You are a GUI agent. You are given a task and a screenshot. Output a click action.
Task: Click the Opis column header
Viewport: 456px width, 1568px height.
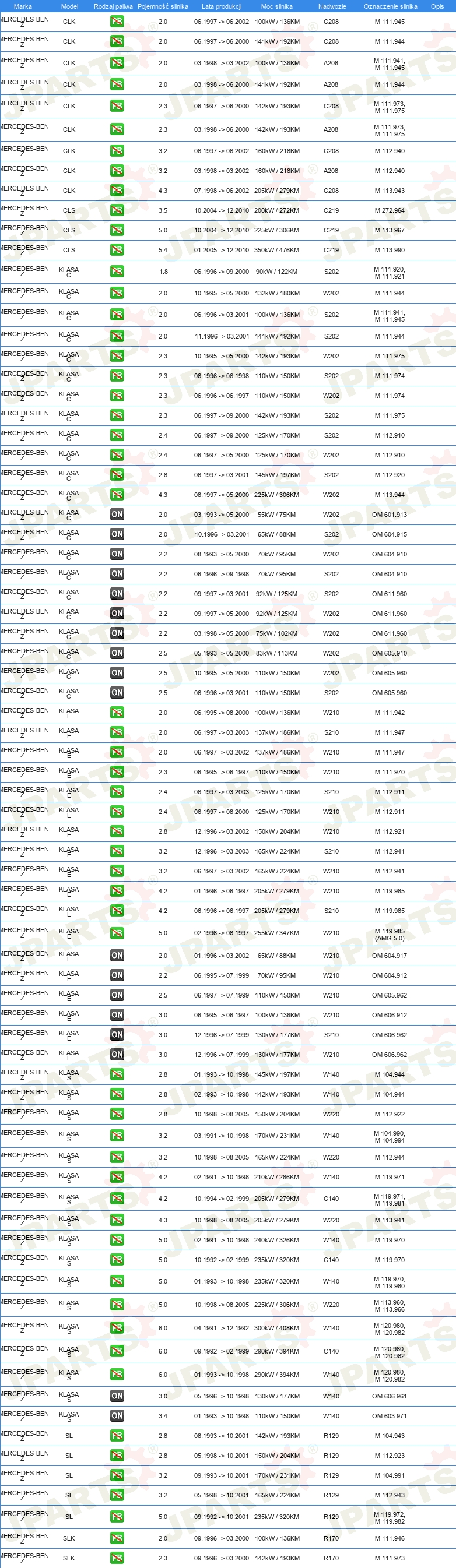(x=437, y=6)
